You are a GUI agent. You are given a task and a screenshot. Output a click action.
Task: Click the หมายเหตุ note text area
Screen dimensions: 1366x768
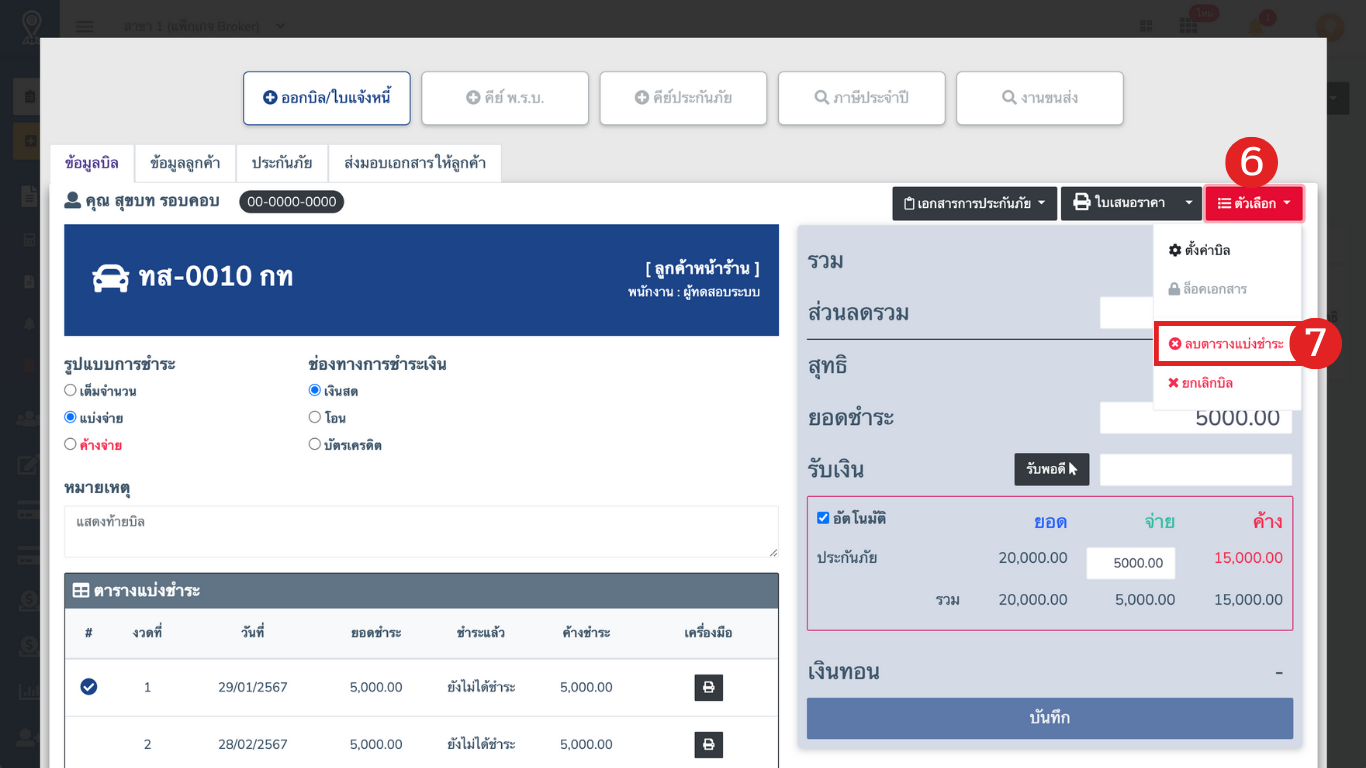tap(421, 531)
